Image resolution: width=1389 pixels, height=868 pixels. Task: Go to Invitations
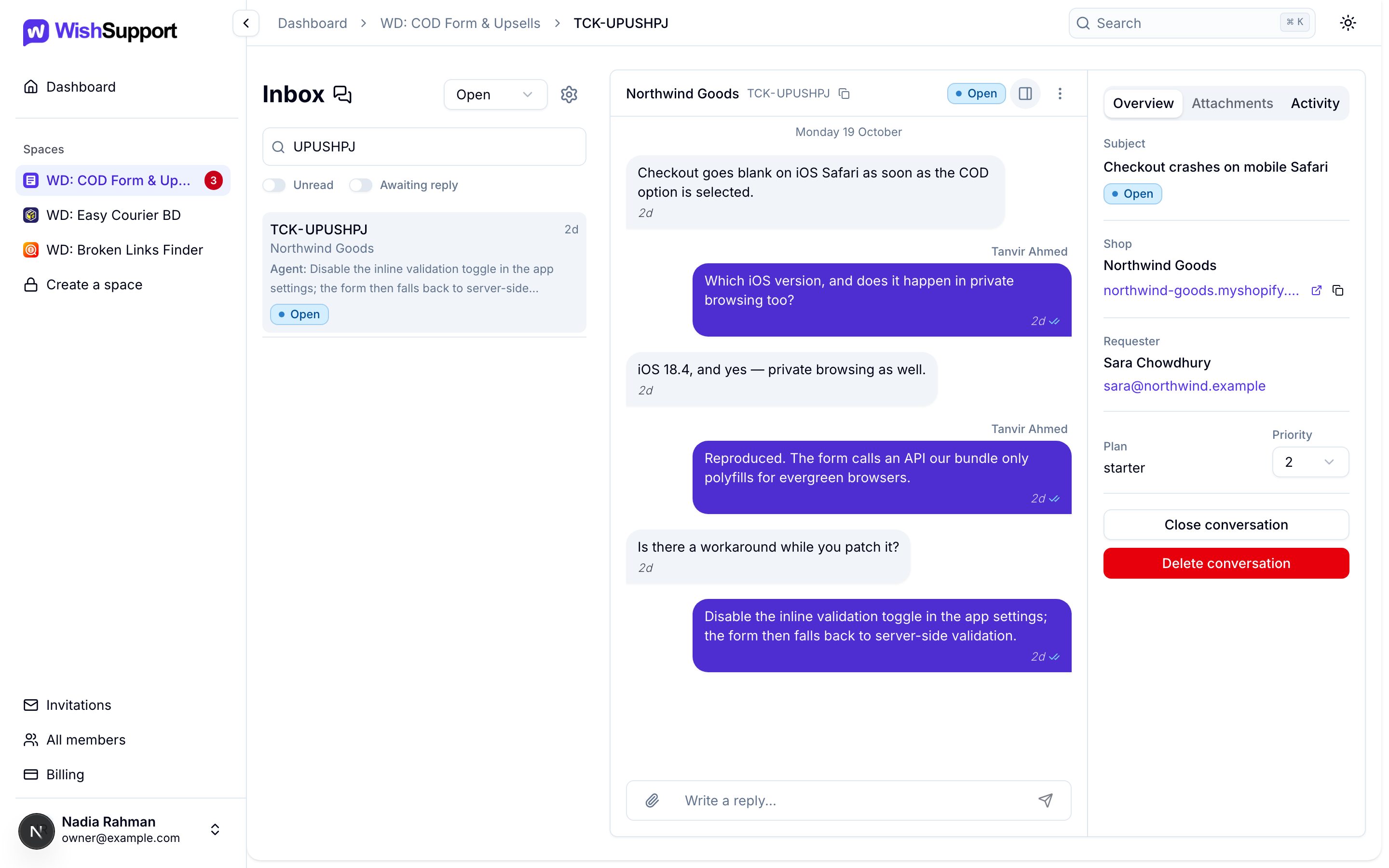click(x=123, y=705)
